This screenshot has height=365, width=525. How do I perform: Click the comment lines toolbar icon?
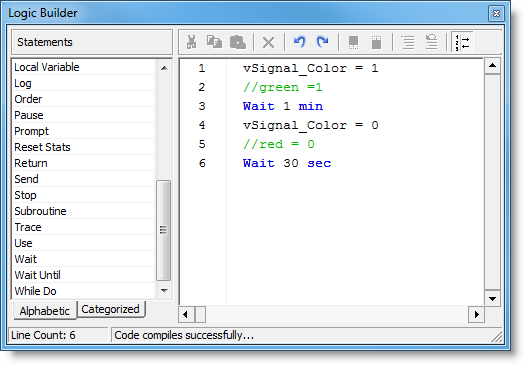coord(432,42)
